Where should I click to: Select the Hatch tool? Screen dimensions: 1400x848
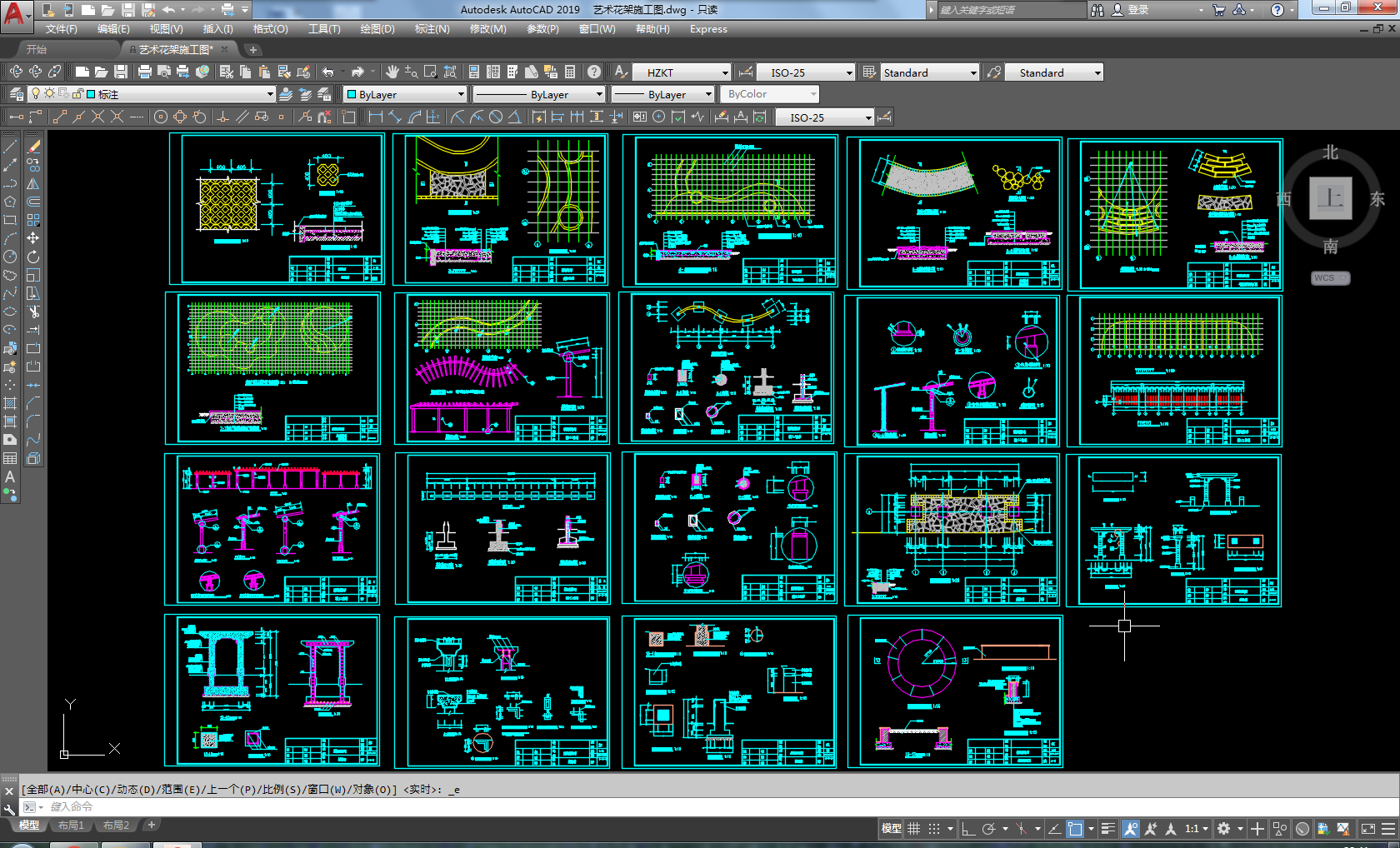10,403
